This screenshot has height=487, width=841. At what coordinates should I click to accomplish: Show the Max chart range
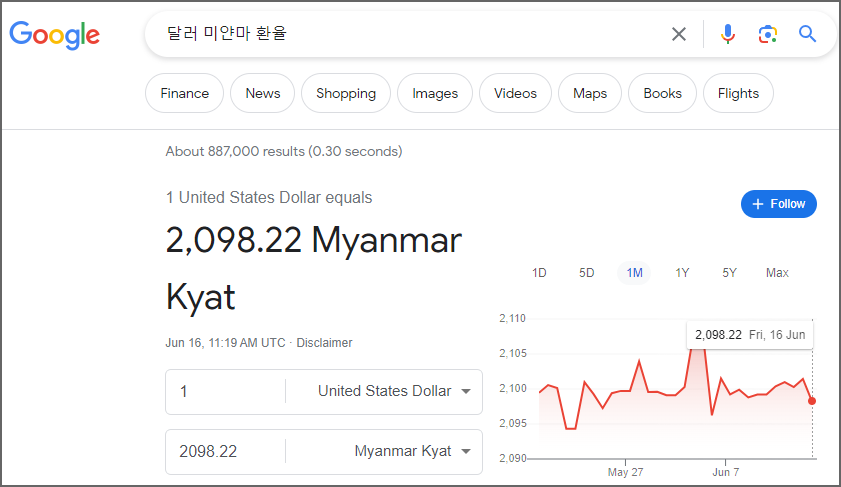tap(777, 273)
